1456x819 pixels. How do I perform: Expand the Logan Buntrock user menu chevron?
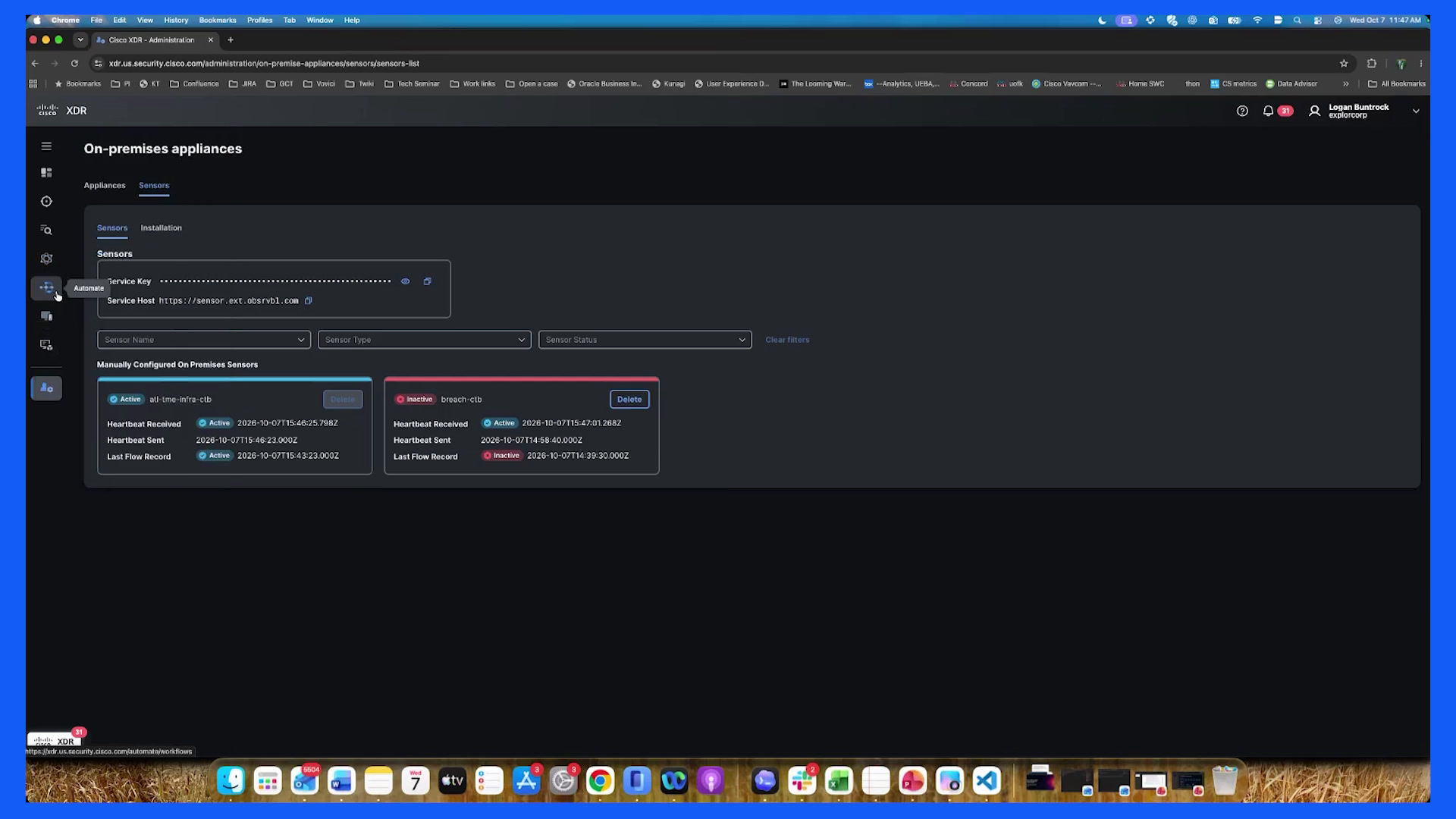pyautogui.click(x=1416, y=111)
